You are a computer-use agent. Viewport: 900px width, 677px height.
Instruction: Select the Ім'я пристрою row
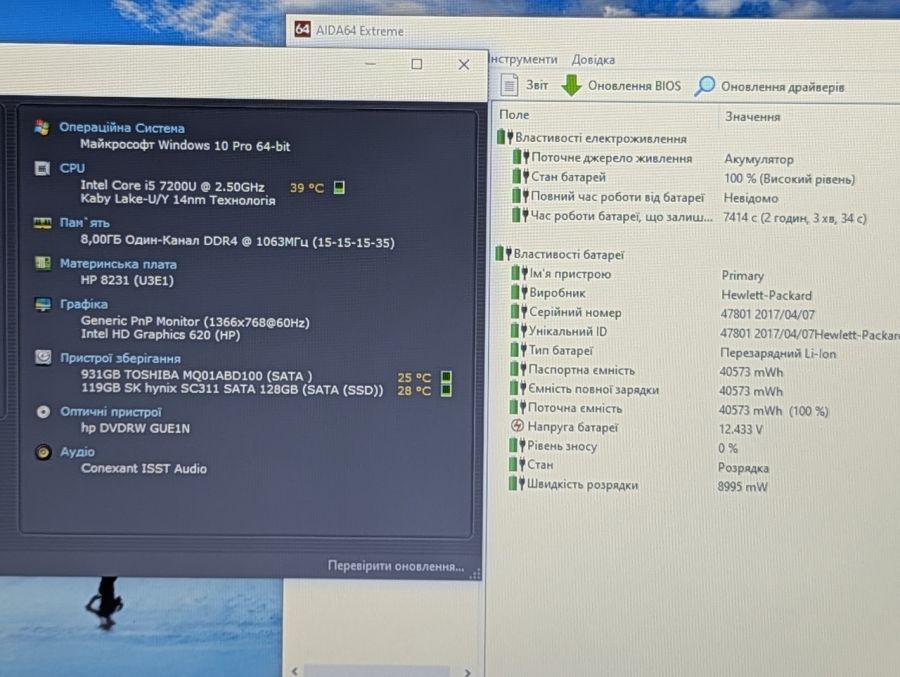[x=637, y=274]
